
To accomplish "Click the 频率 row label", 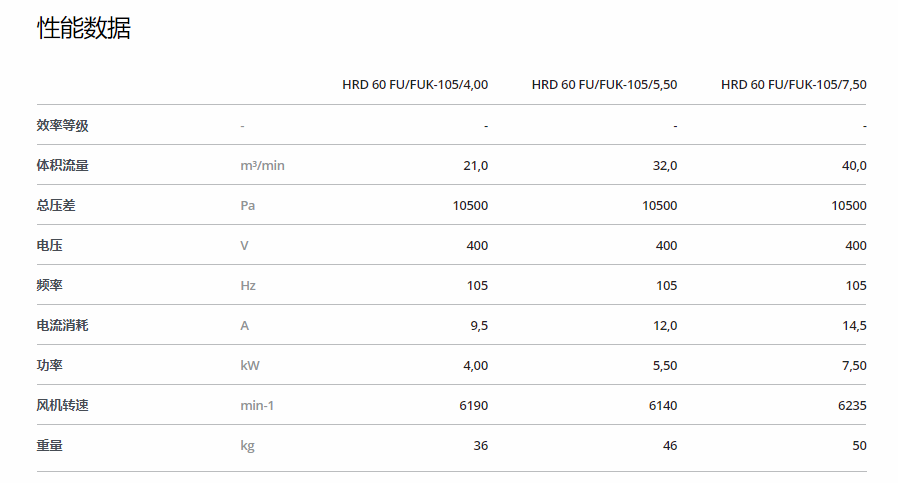I will (49, 285).
